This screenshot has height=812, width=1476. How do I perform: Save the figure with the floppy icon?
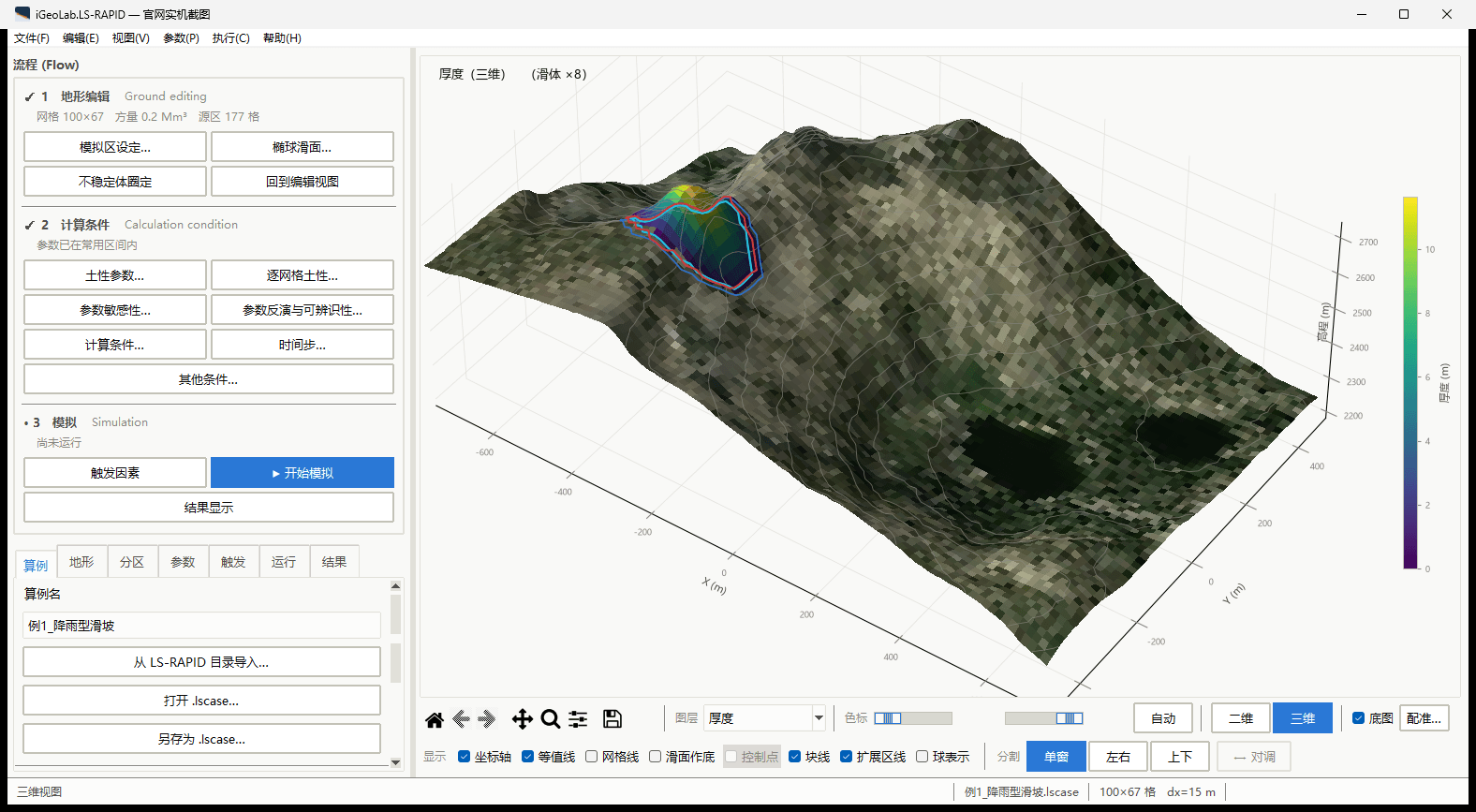tap(613, 719)
